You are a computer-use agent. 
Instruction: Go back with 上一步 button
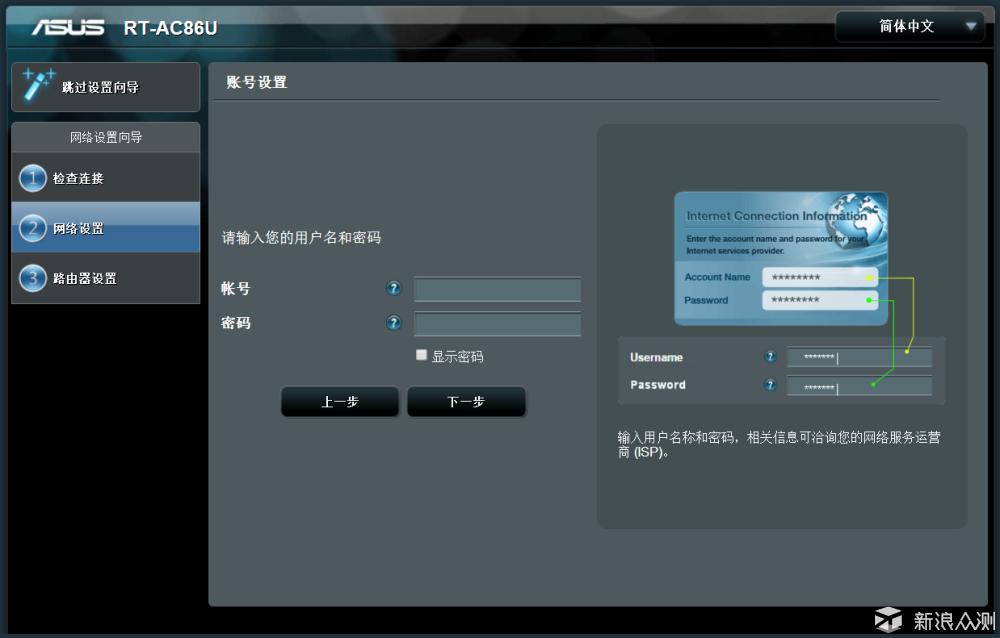[340, 401]
